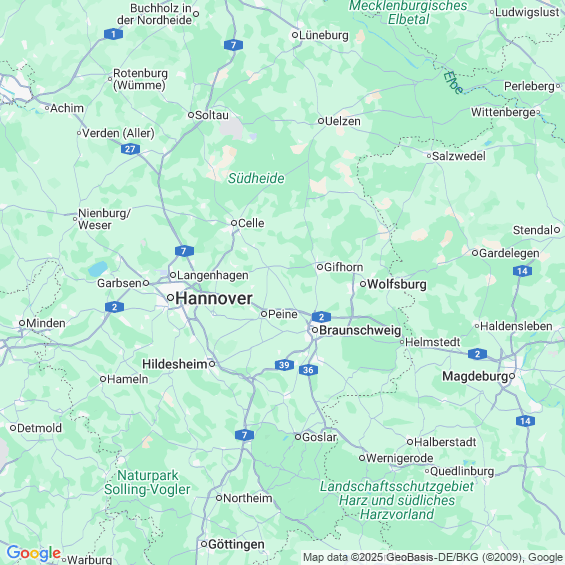The image size is (565, 565).
Task: Click the A36 highway shield below Braunschweig
Action: pyautogui.click(x=308, y=370)
